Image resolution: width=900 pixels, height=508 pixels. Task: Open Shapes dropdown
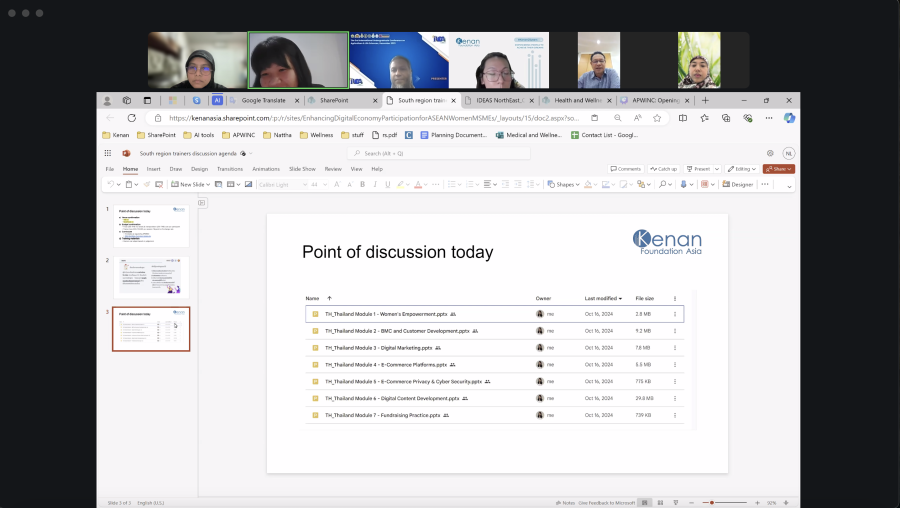coord(564,184)
